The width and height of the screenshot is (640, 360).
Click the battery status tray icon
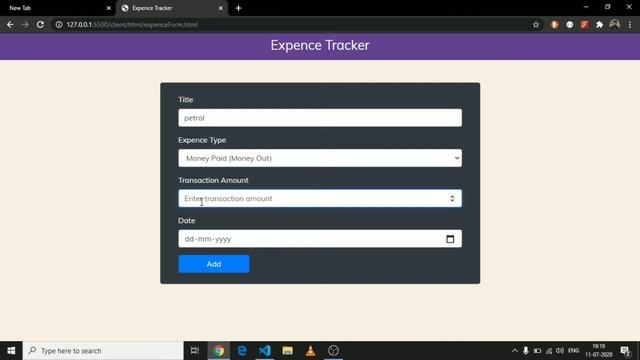click(537, 351)
